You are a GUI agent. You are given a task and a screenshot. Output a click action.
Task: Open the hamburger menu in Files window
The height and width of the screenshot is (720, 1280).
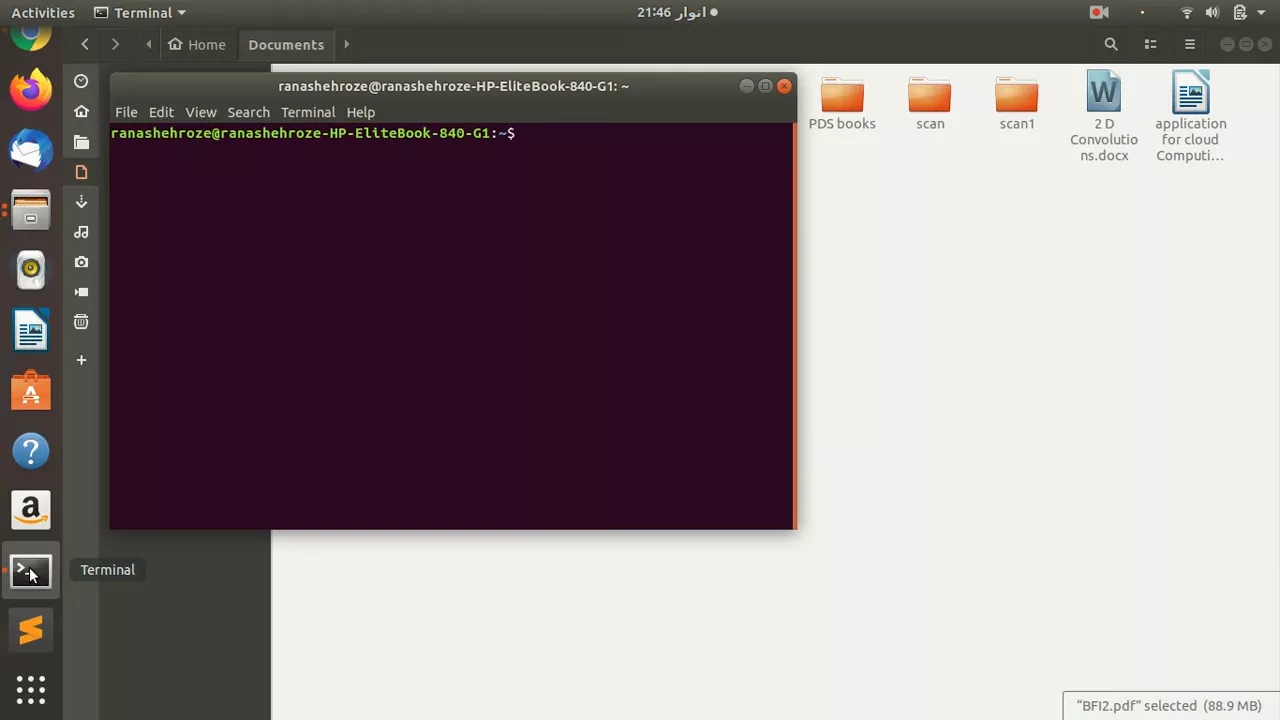[1189, 44]
